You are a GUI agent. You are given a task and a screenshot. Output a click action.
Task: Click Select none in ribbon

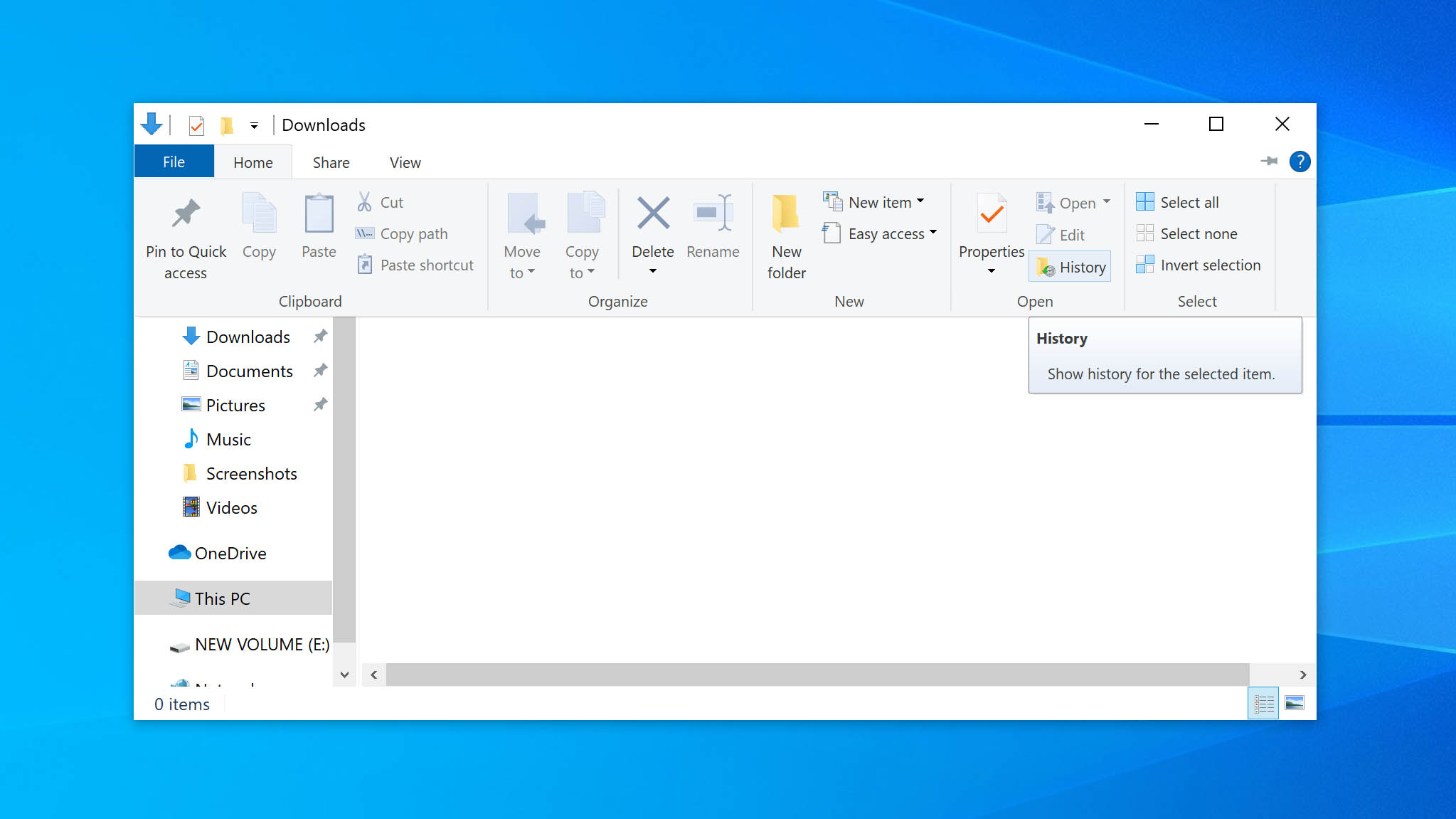[1186, 233]
